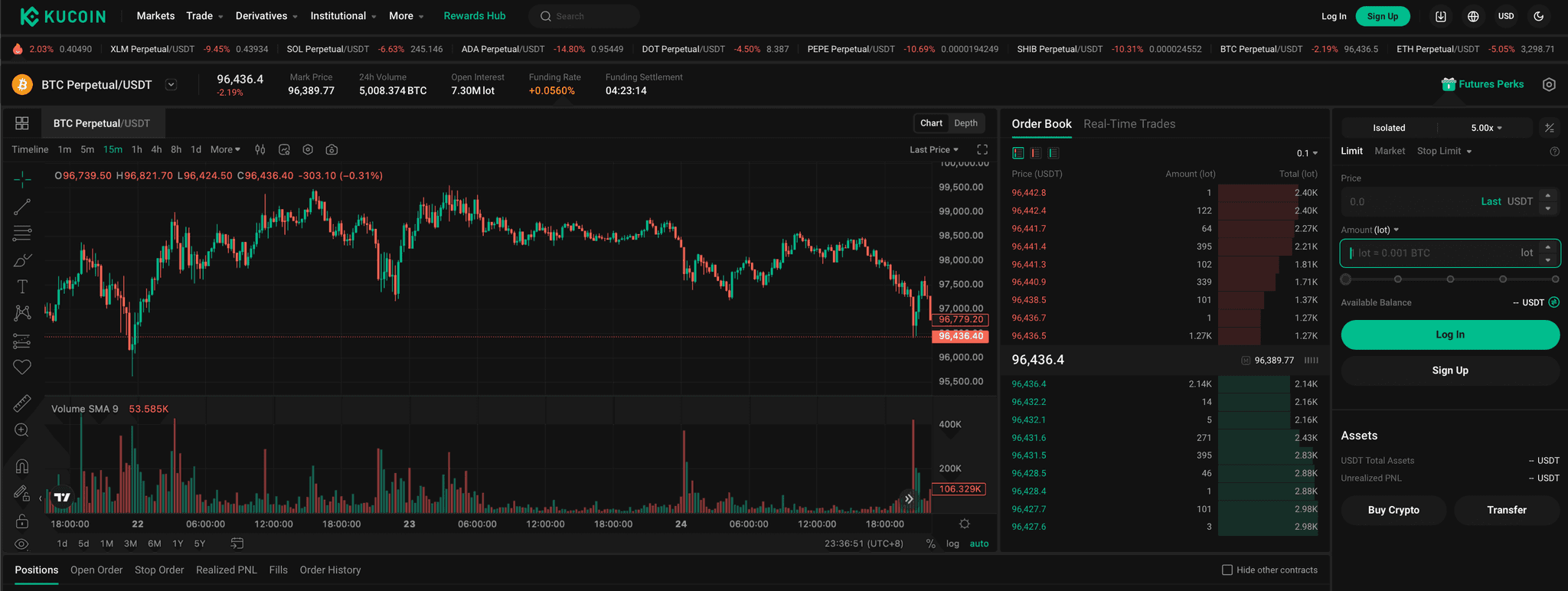
Task: Open the indicators panel icon
Action: coord(284,150)
